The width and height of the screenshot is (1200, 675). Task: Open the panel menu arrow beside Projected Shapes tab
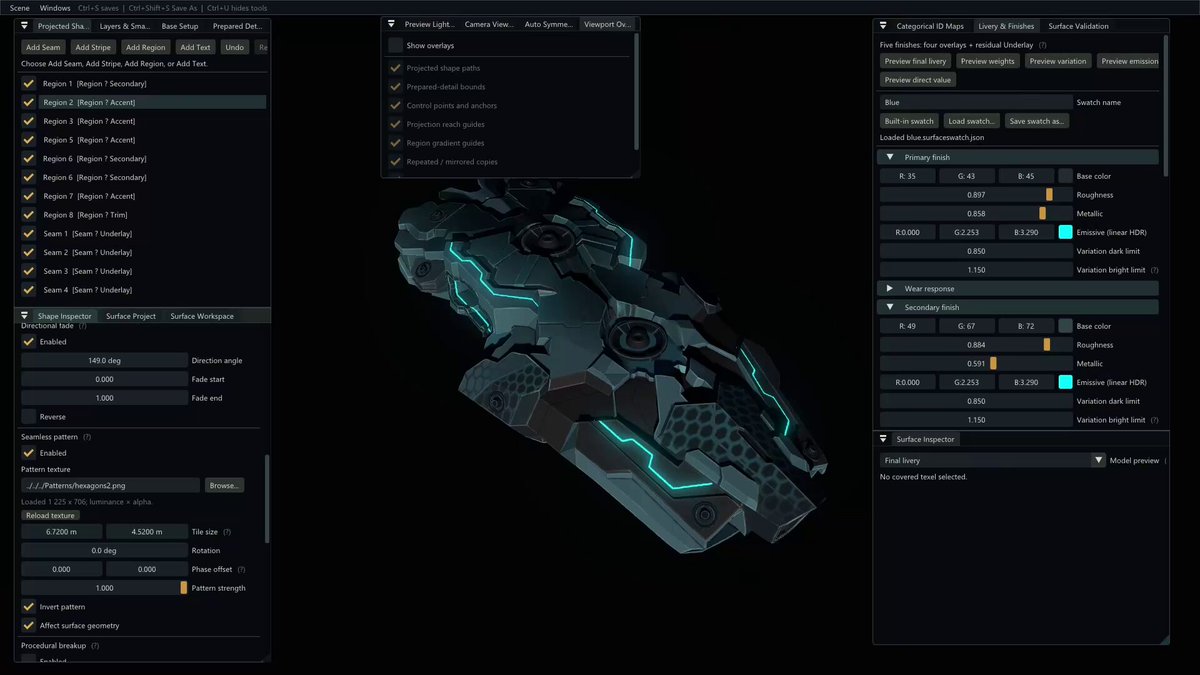(x=26, y=26)
